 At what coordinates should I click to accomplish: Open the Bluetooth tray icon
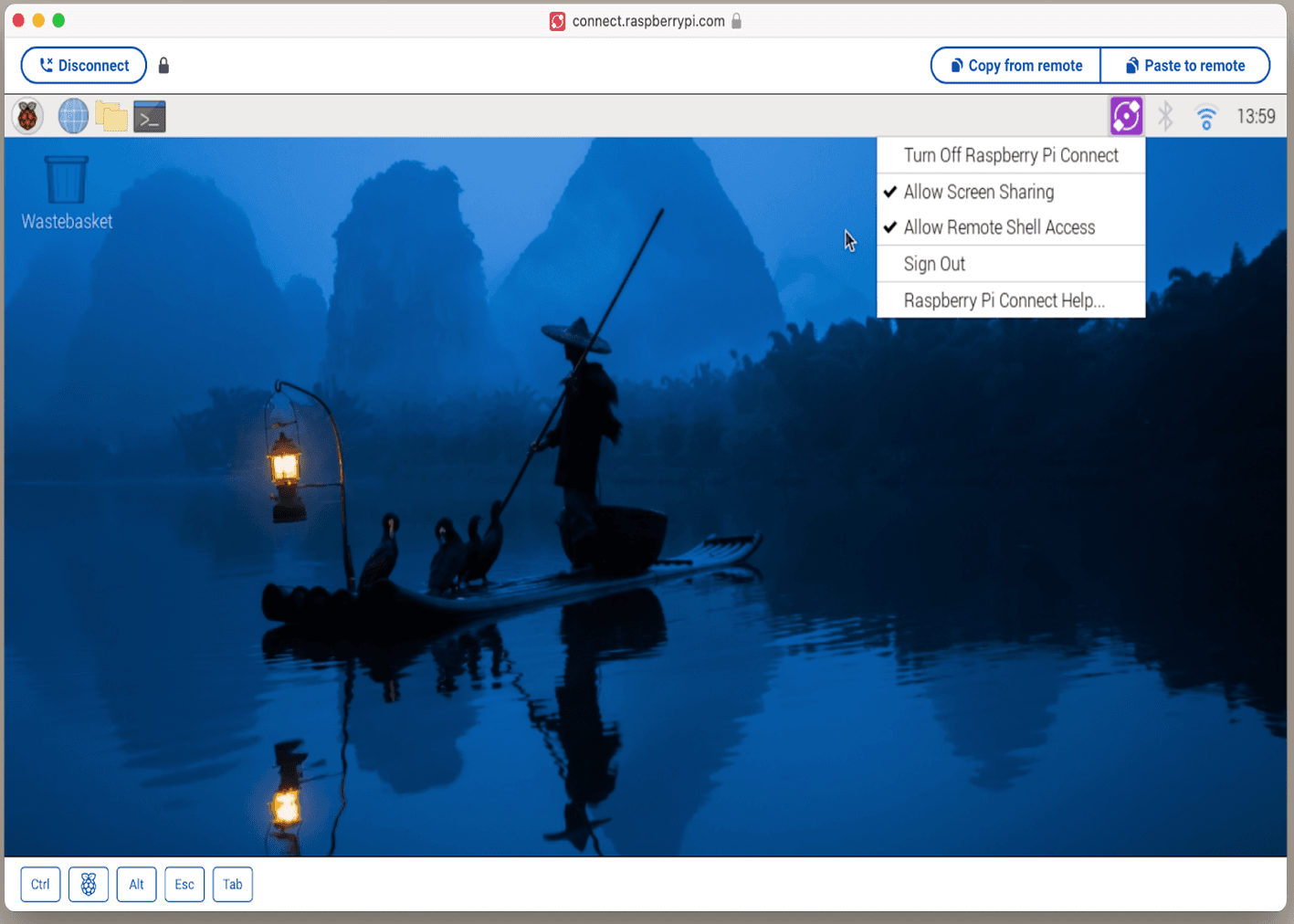click(1165, 117)
